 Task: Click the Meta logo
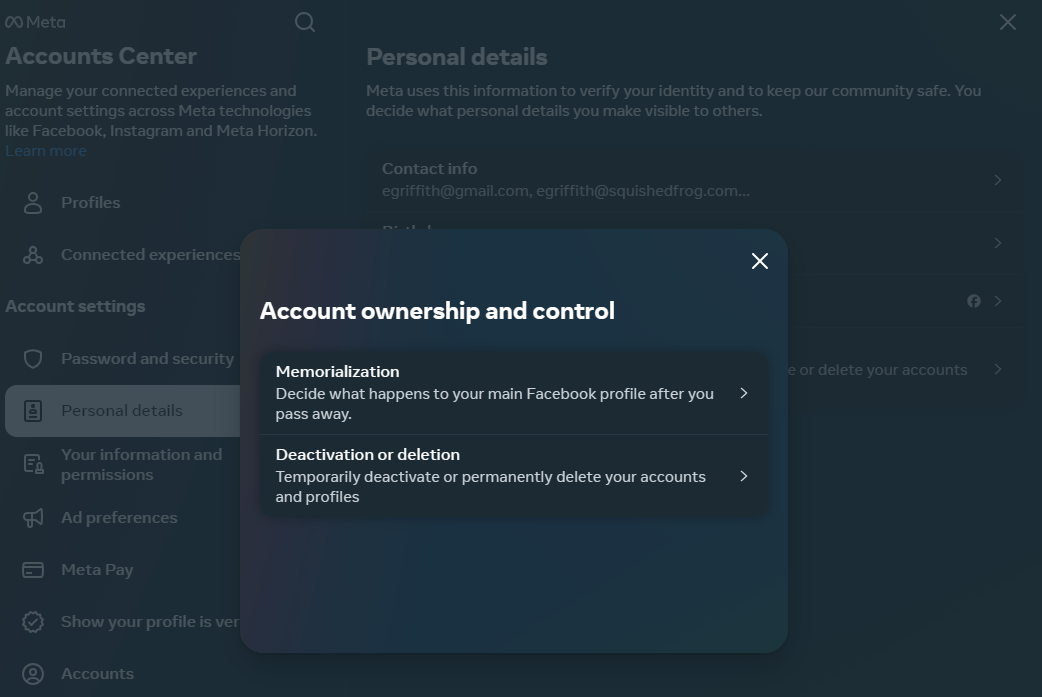tap(35, 22)
